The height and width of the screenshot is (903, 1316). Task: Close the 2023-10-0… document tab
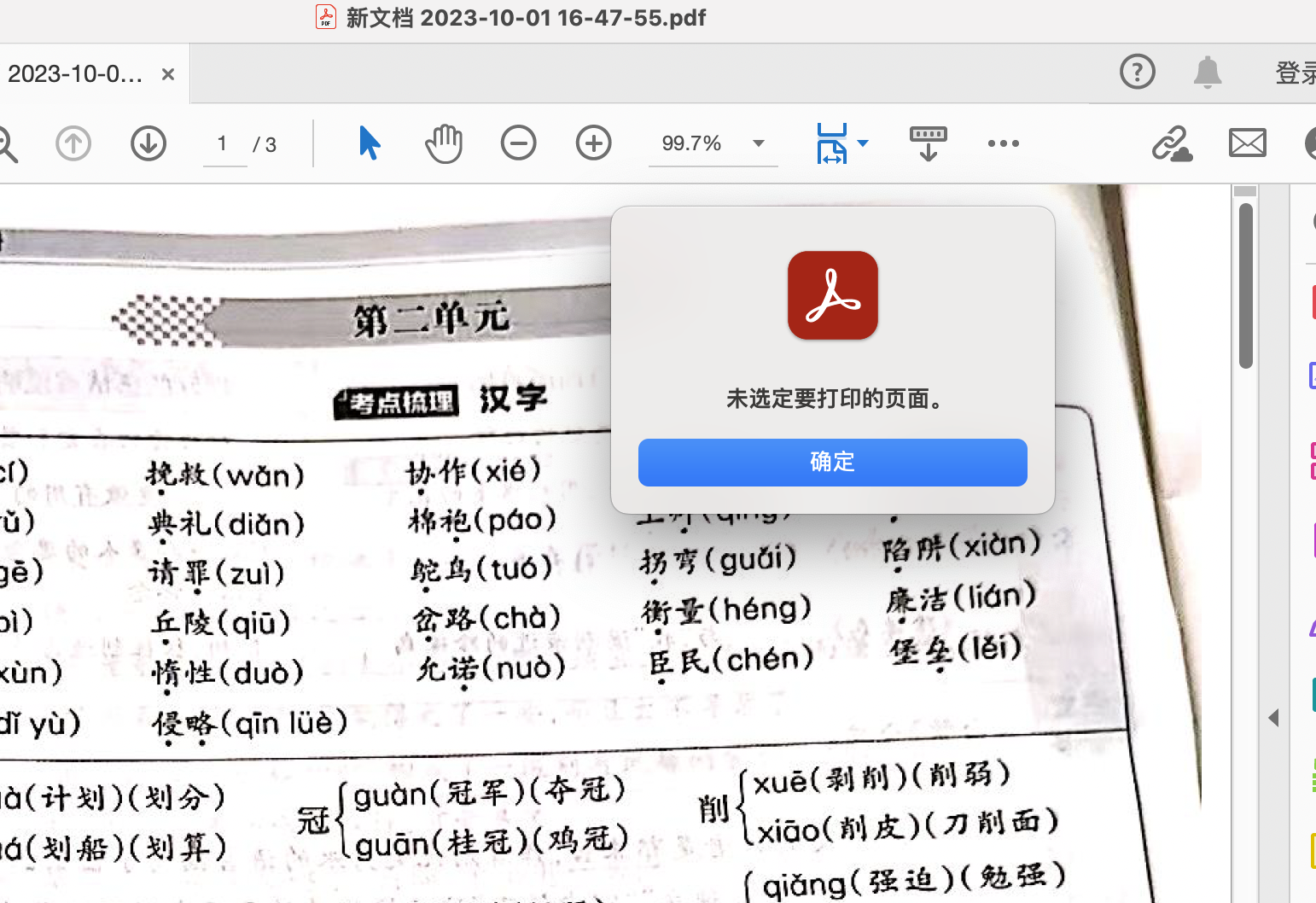click(168, 74)
